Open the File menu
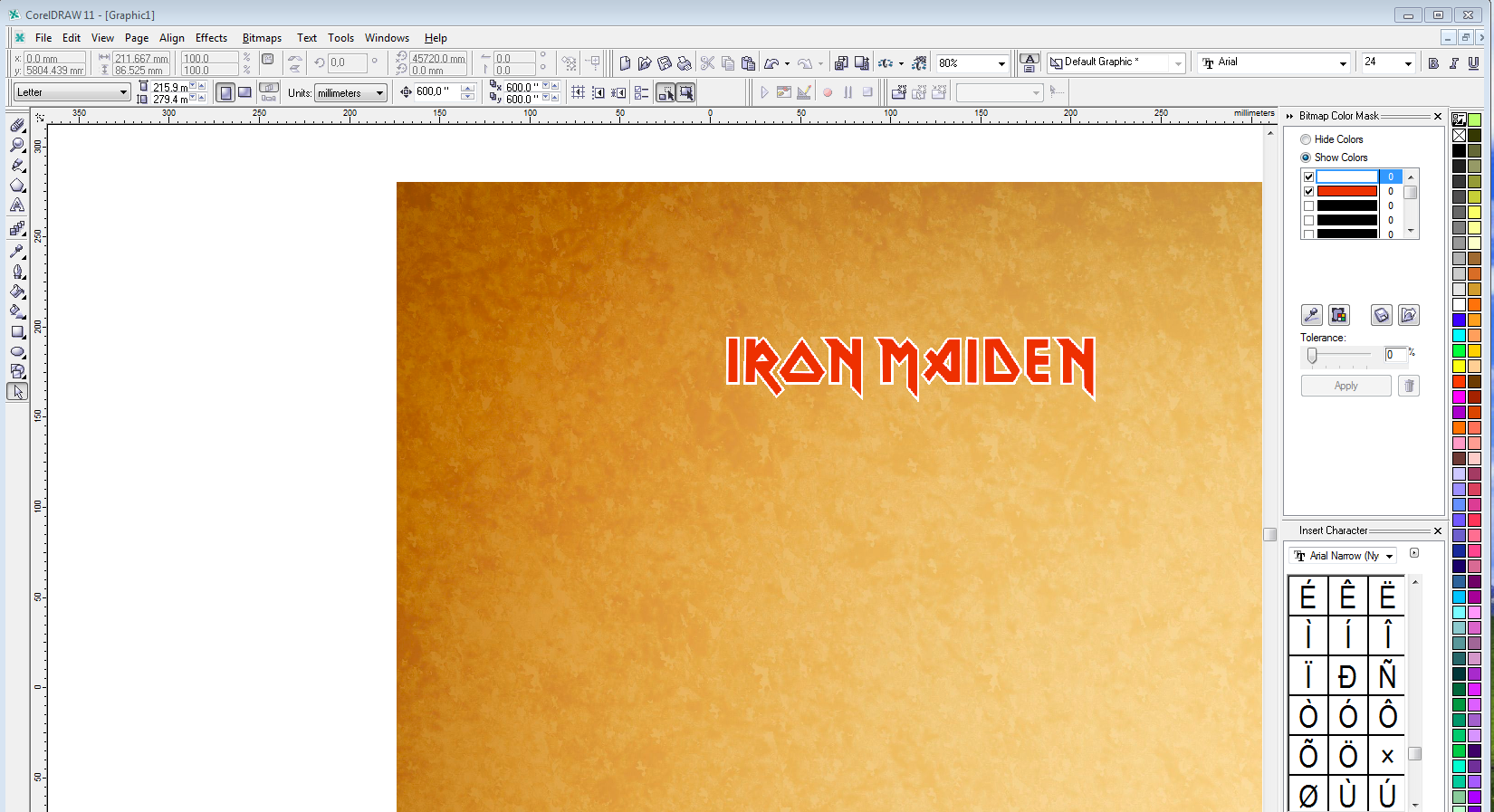The width and height of the screenshot is (1494, 812). click(43, 38)
